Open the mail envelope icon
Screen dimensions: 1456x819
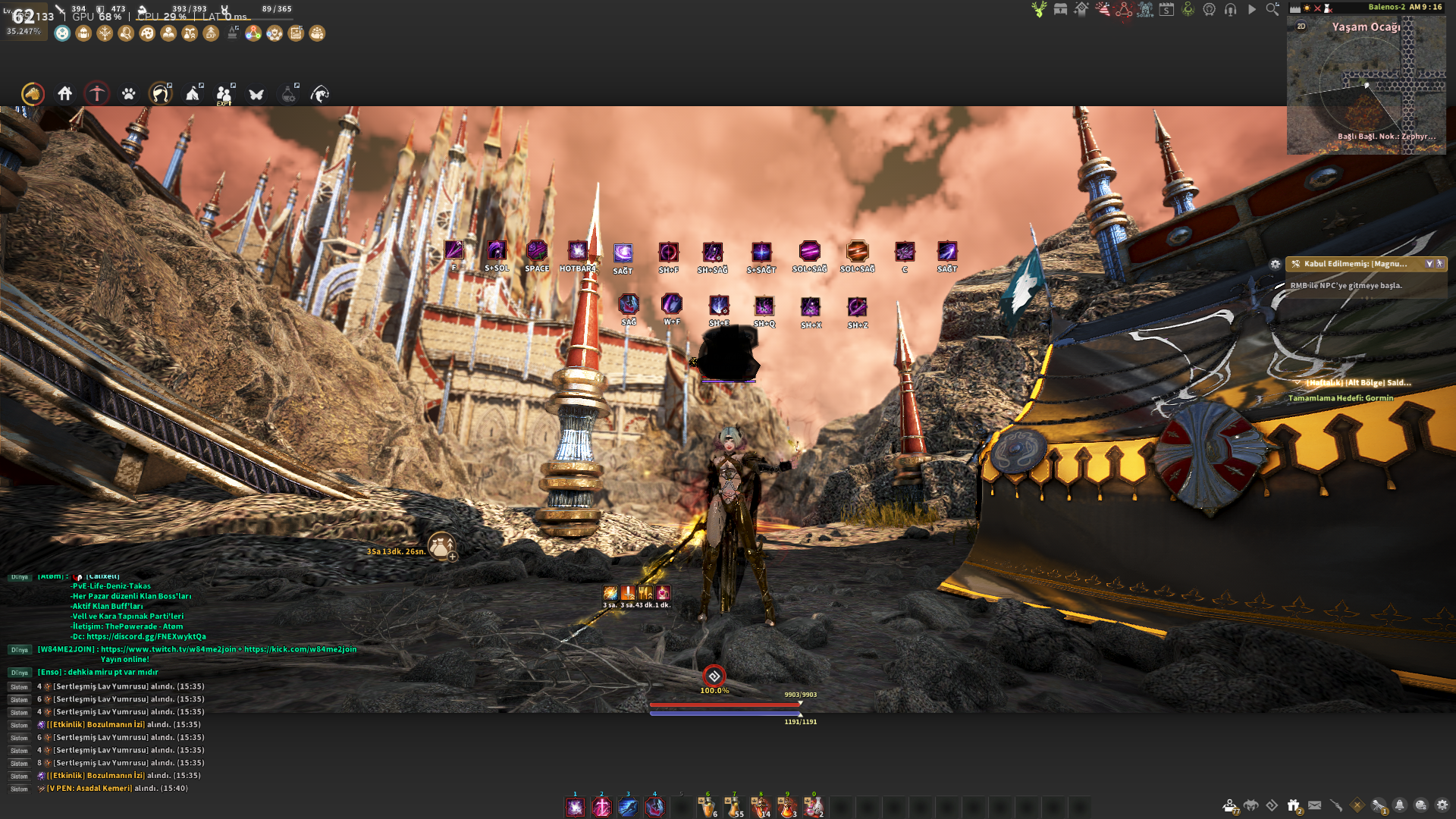point(1315,805)
